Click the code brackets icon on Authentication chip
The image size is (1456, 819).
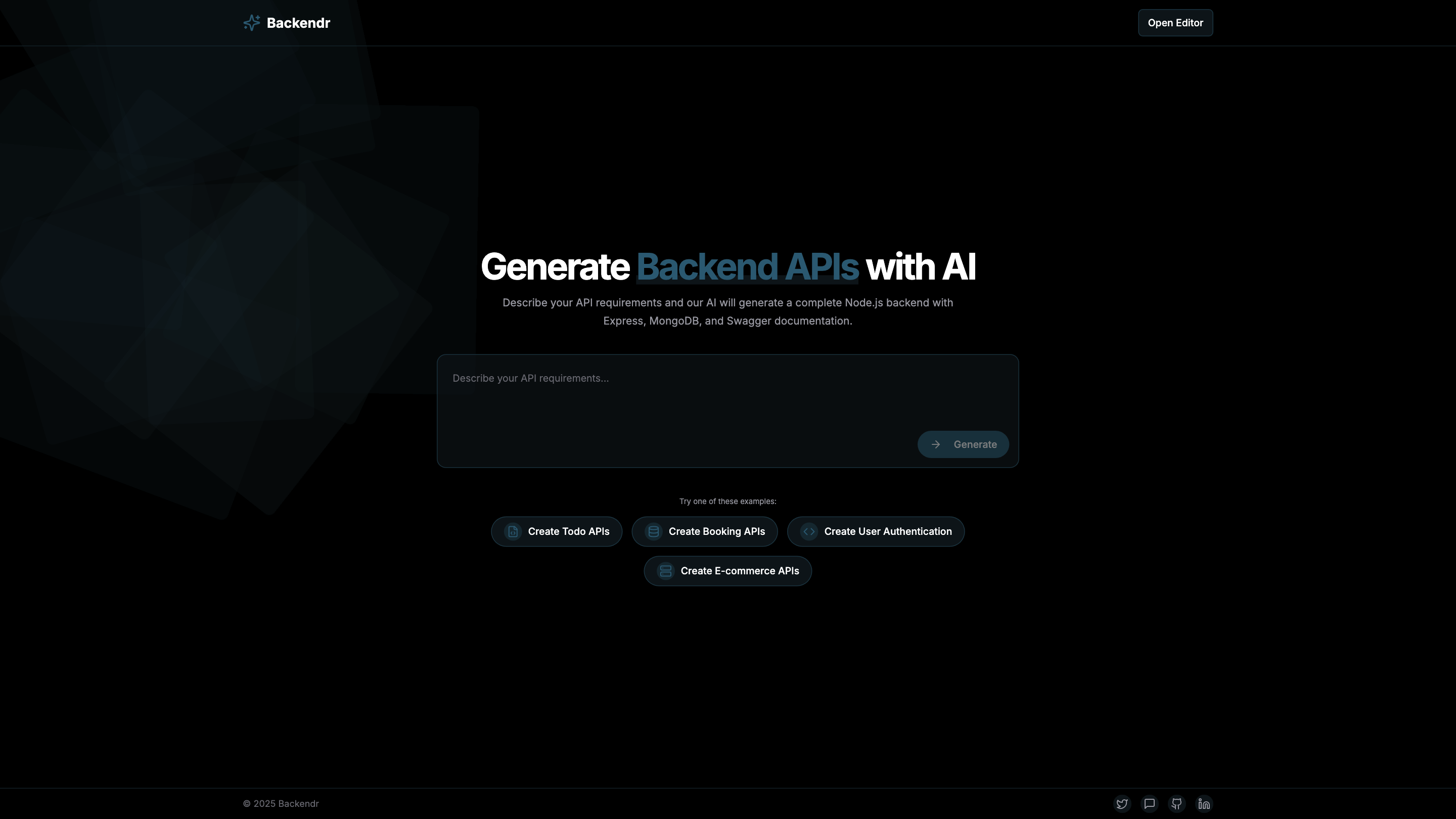(x=809, y=531)
